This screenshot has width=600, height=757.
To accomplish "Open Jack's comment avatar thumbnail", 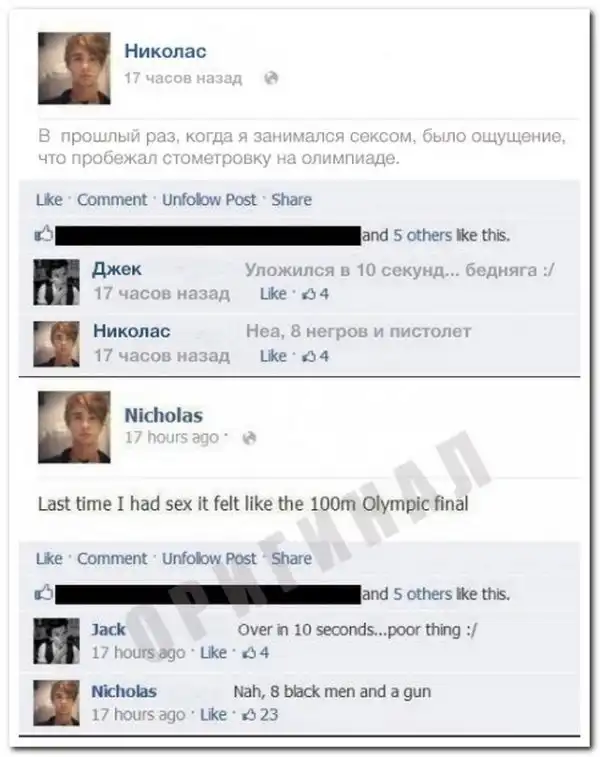I will [x=56, y=641].
